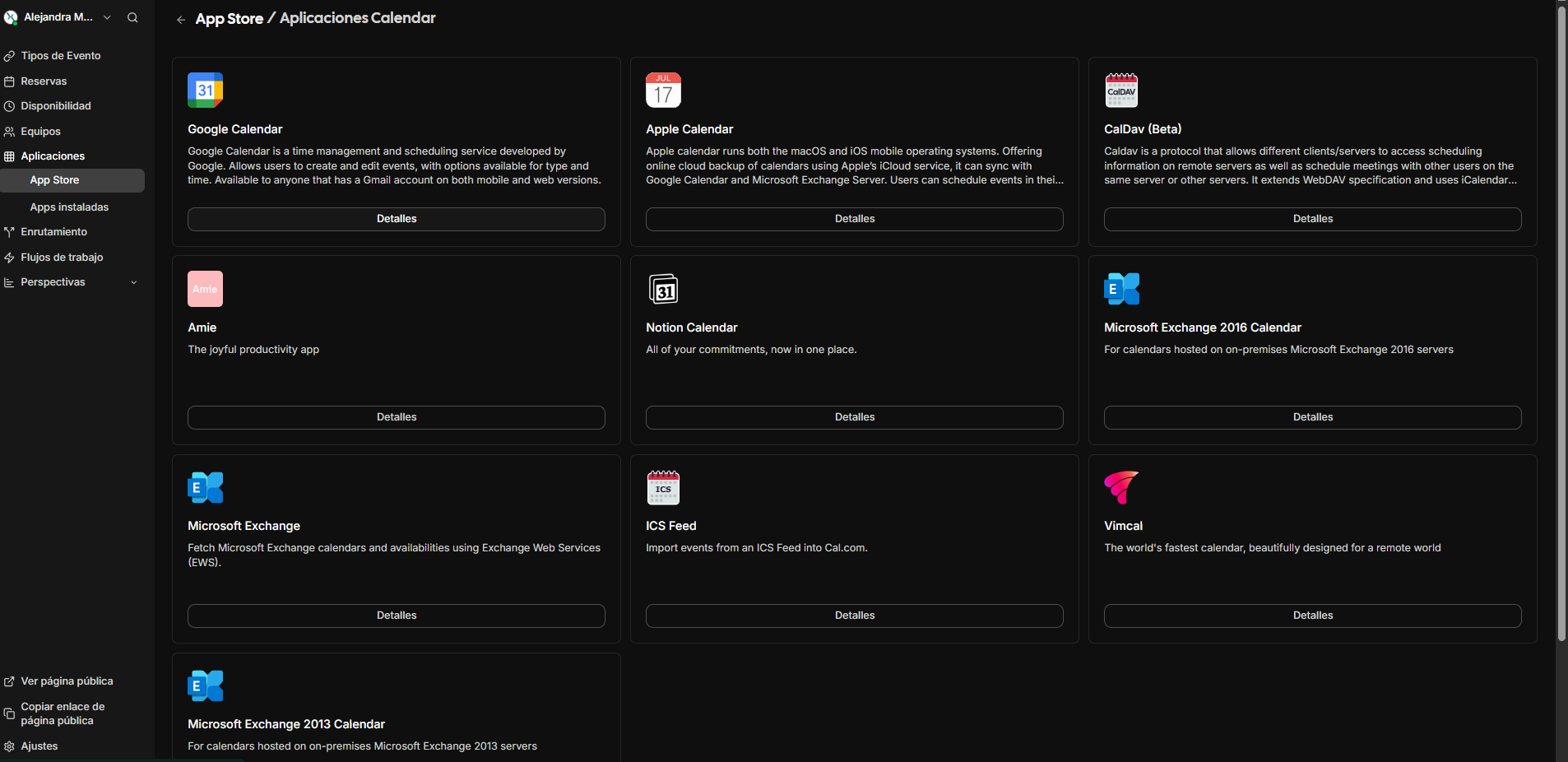Click the Apple Calendar app icon
Viewport: 1568px width, 762px height.
pyautogui.click(x=663, y=91)
